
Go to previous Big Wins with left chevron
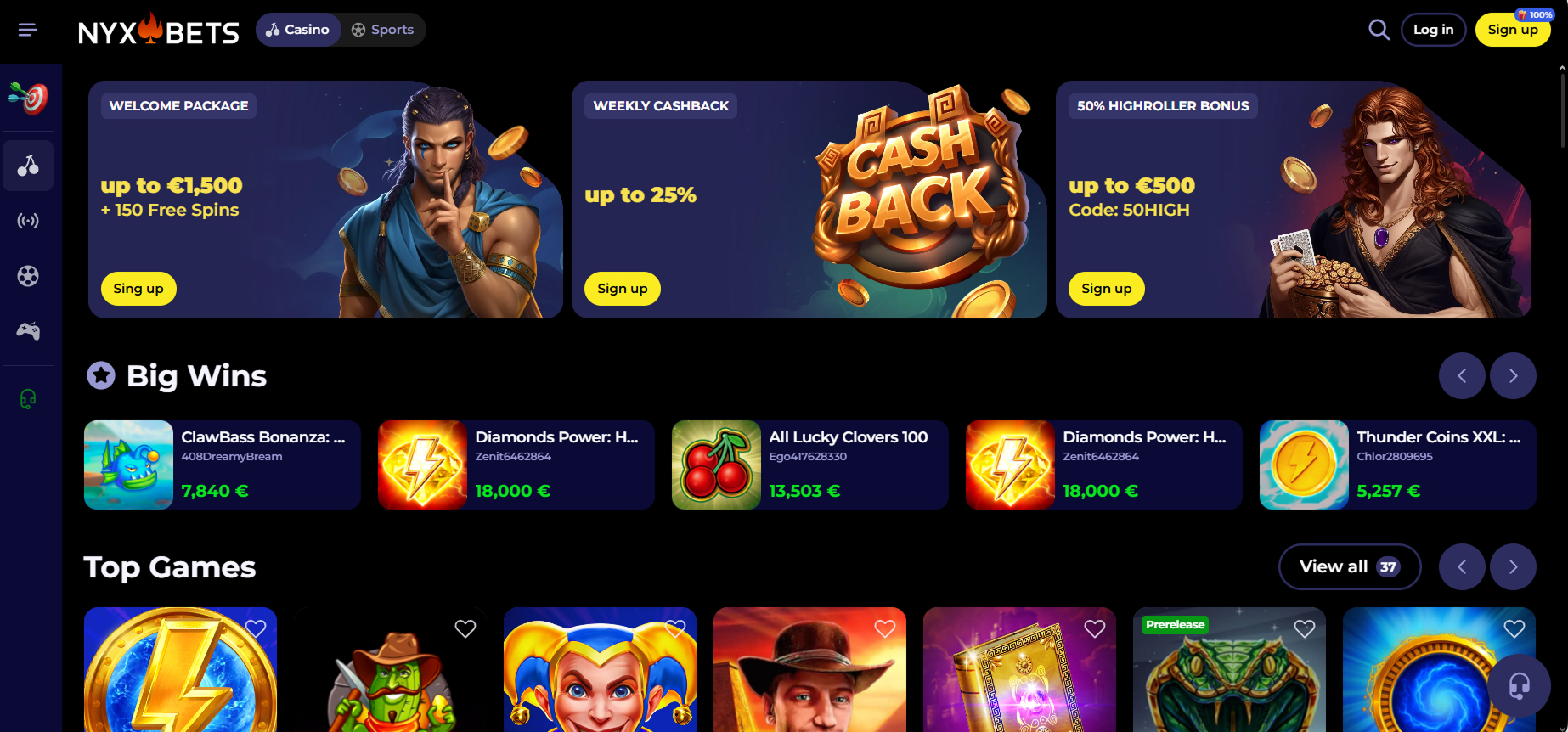pos(1462,375)
